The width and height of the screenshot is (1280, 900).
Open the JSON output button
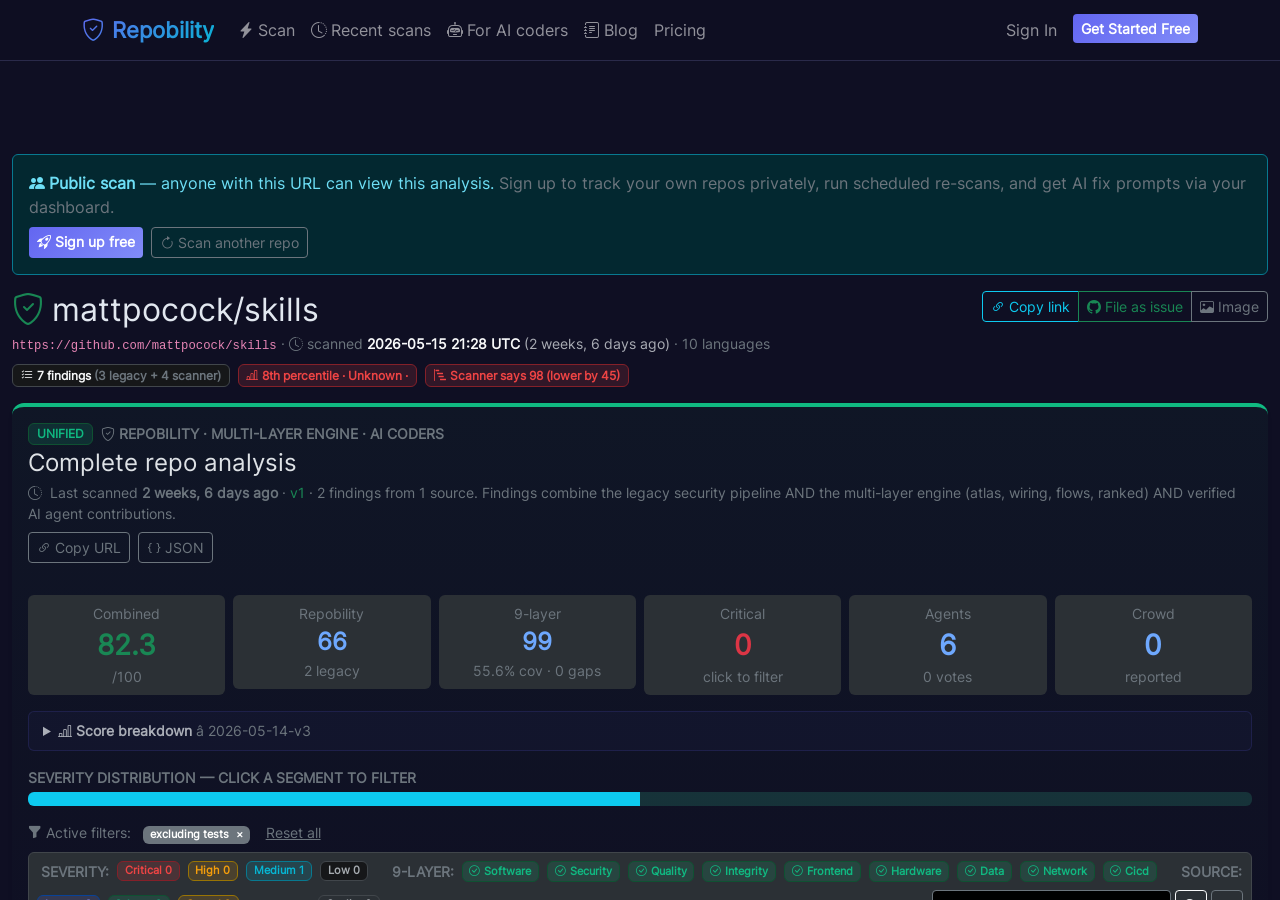175,547
